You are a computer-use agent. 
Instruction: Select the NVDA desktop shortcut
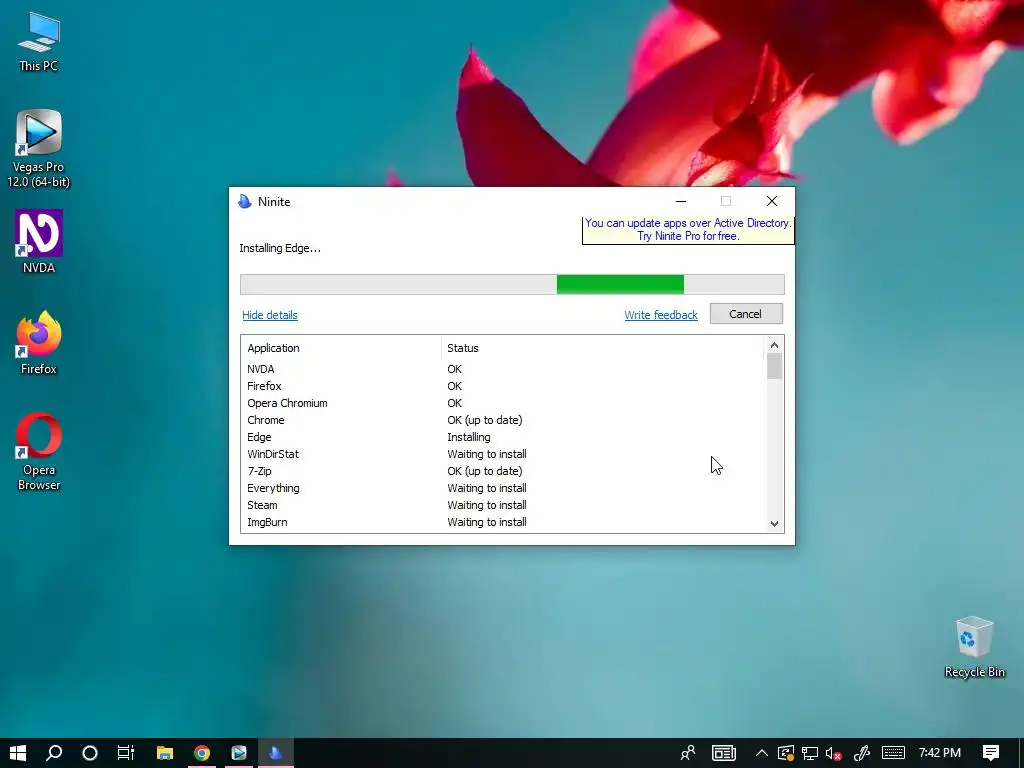39,242
